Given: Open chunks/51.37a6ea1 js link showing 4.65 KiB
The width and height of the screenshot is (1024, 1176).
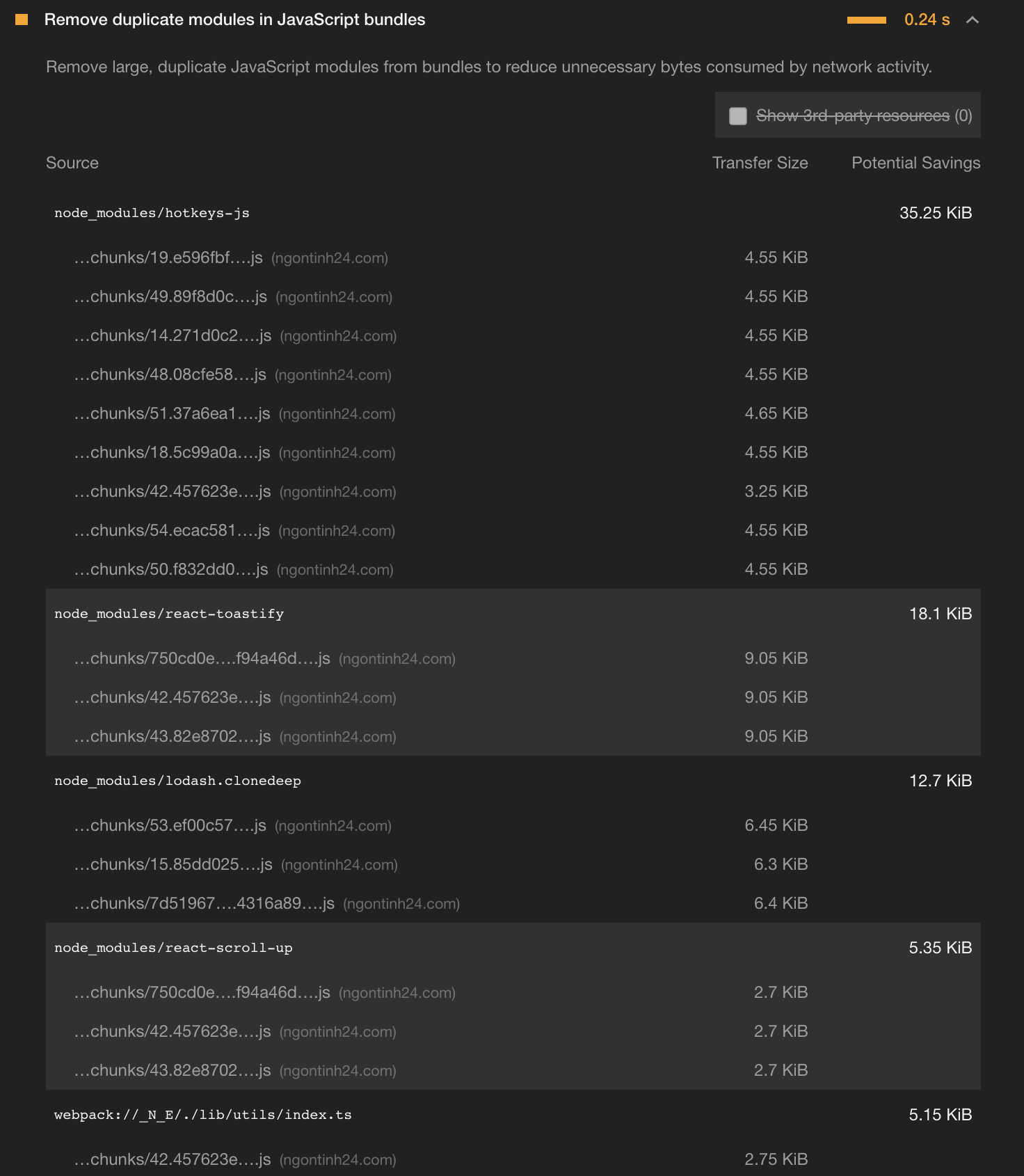Looking at the screenshot, I should 170,413.
